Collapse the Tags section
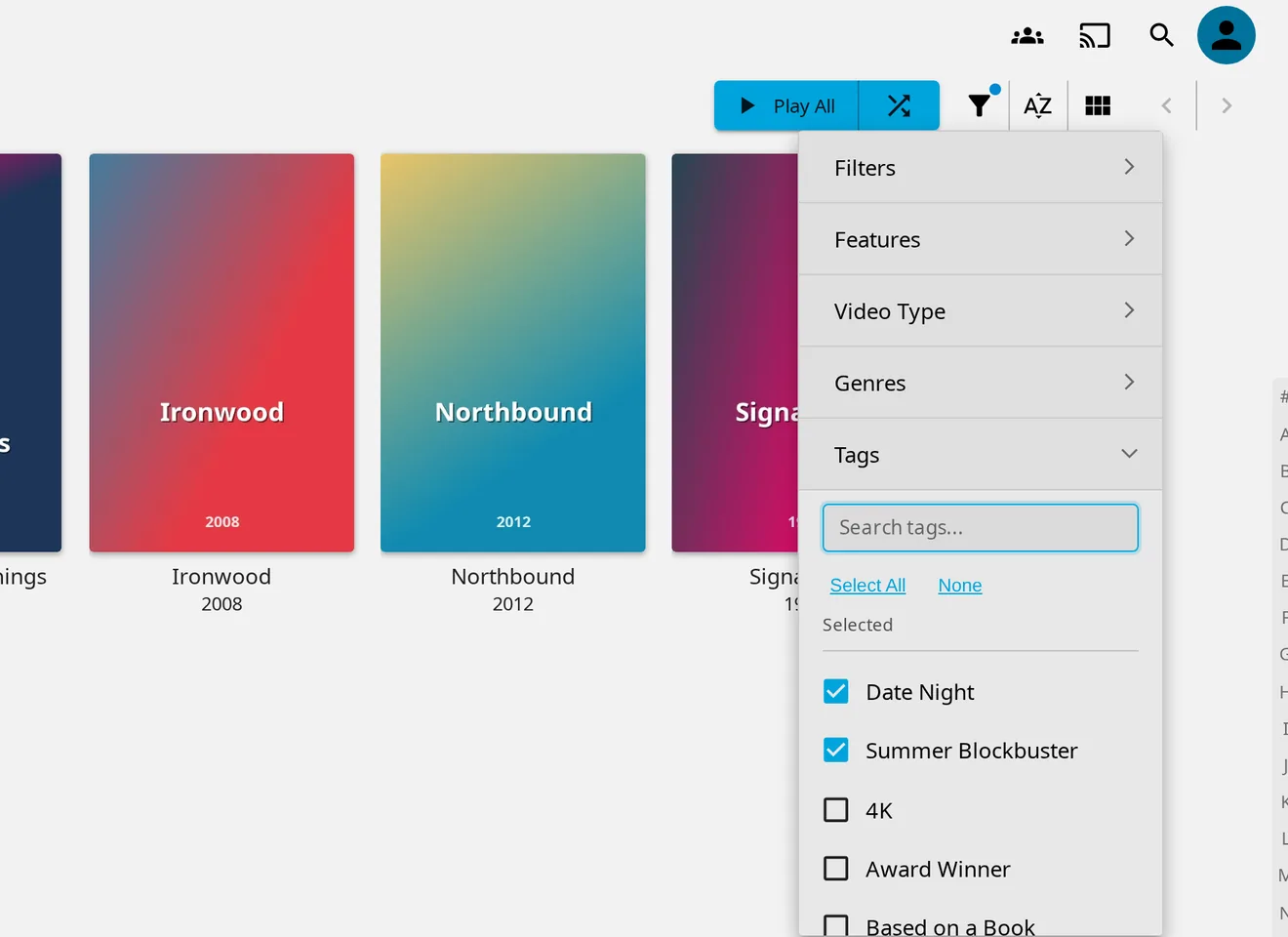This screenshot has width=1288, height=937. coord(981,455)
